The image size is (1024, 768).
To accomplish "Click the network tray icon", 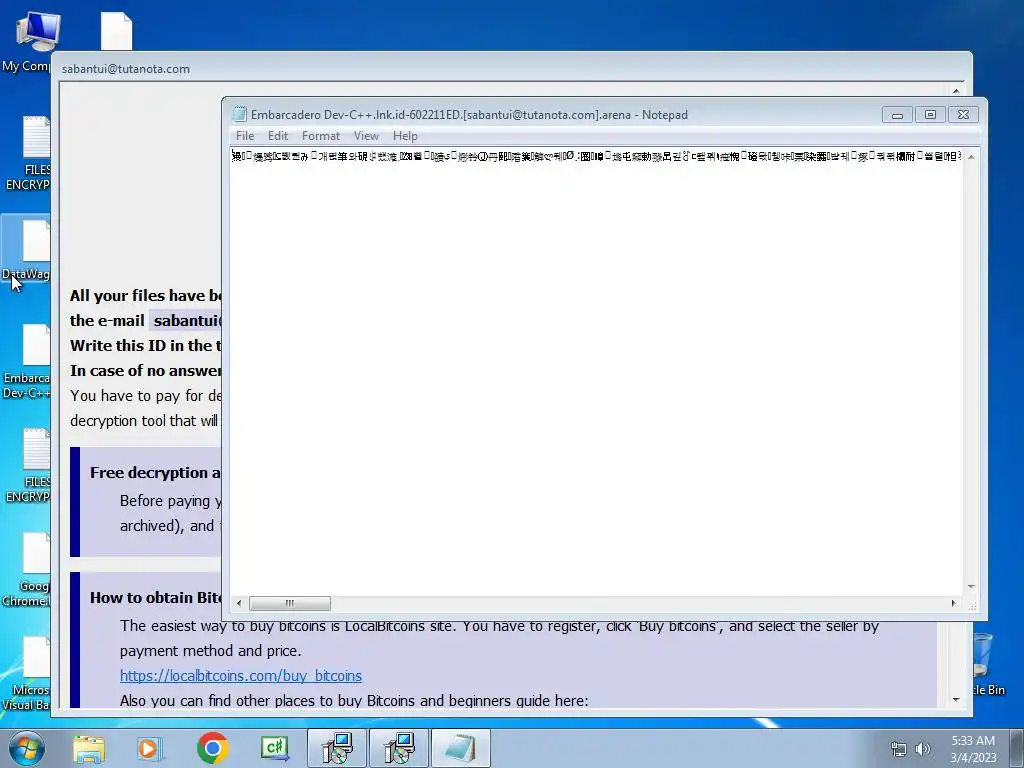I will pos(899,749).
